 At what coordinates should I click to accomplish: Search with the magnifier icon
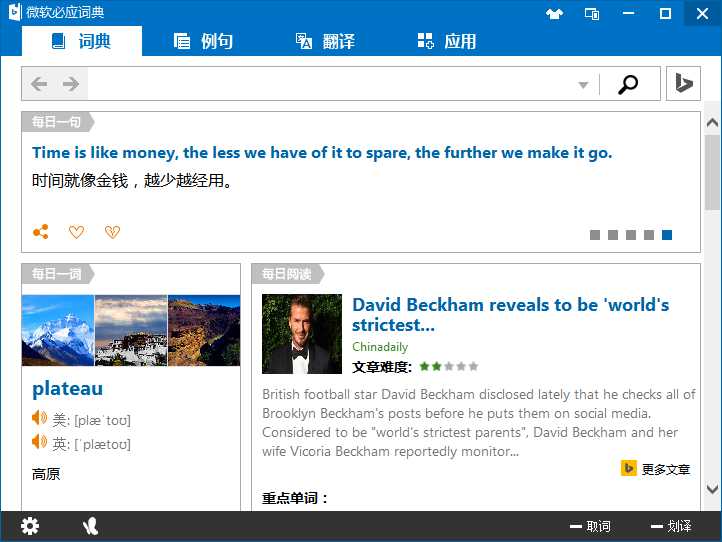[x=628, y=84]
